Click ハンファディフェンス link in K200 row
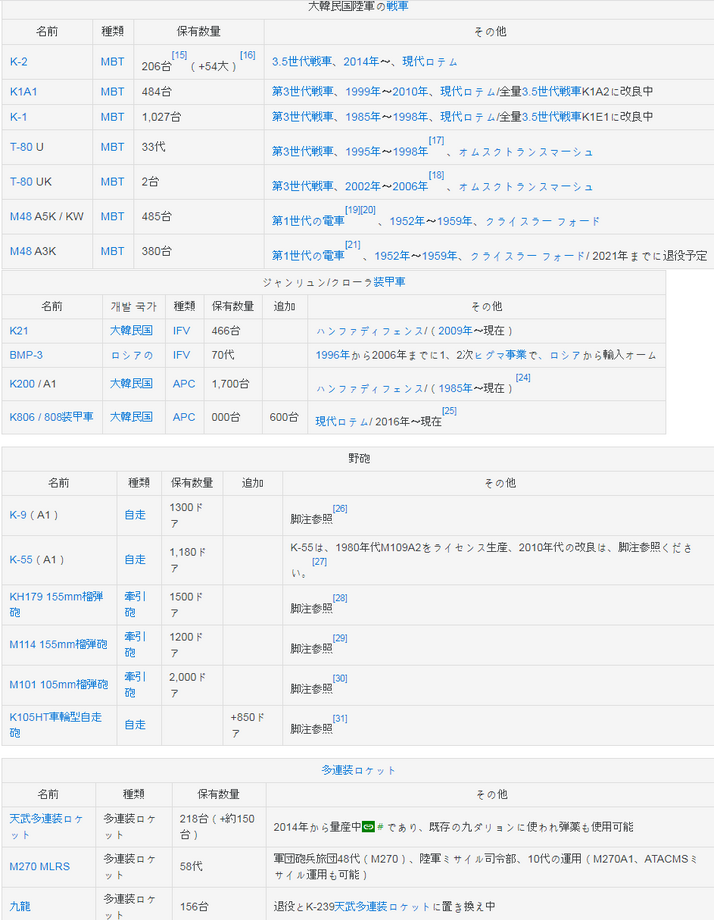 tap(370, 388)
